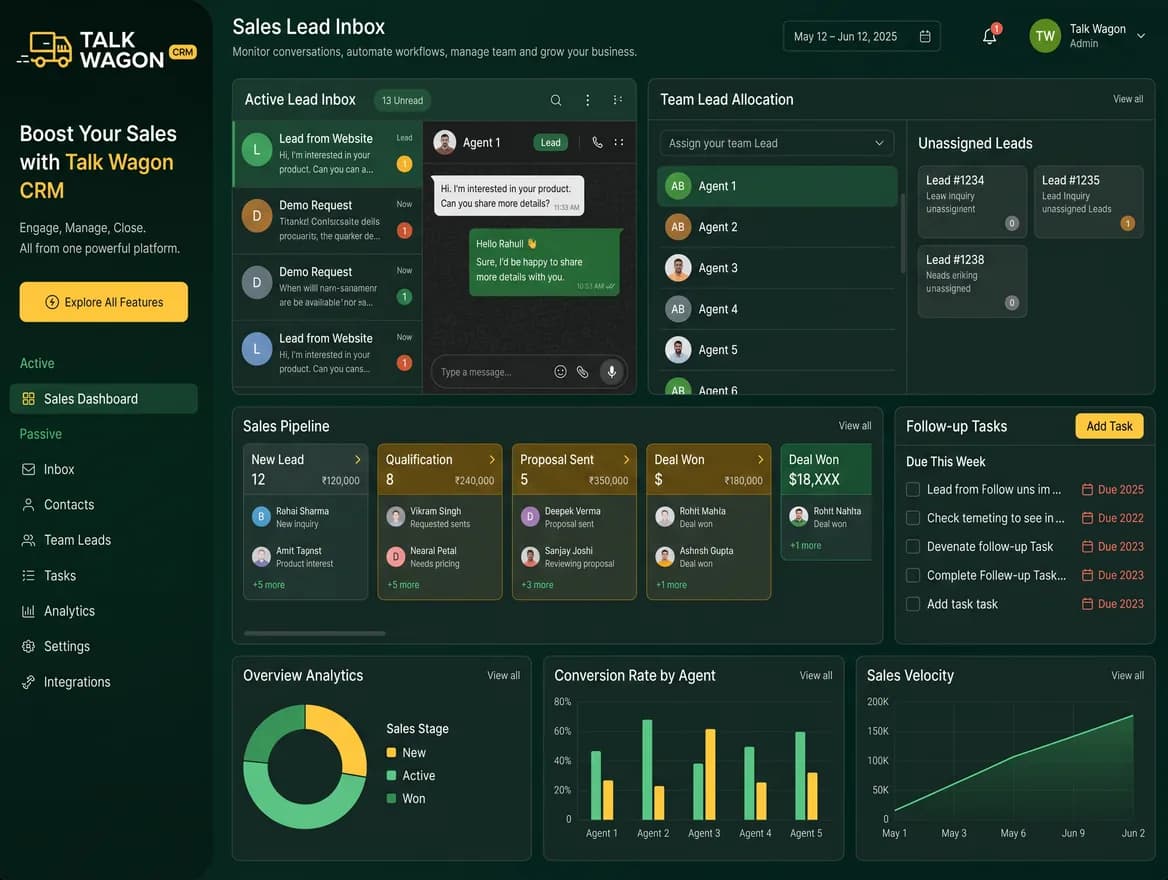Open first Demo Request conversation

pos(328,221)
